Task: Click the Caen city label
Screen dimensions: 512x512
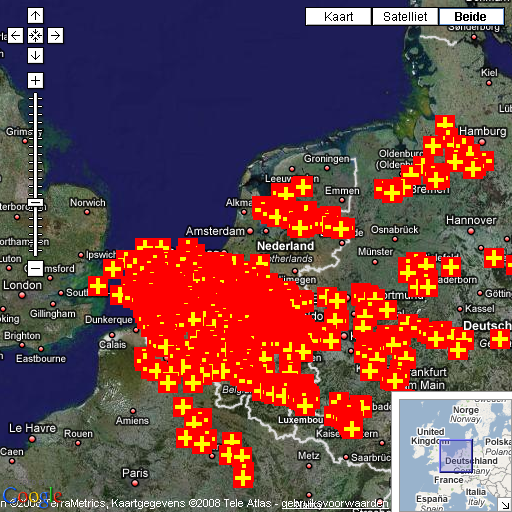Action: tap(12, 452)
